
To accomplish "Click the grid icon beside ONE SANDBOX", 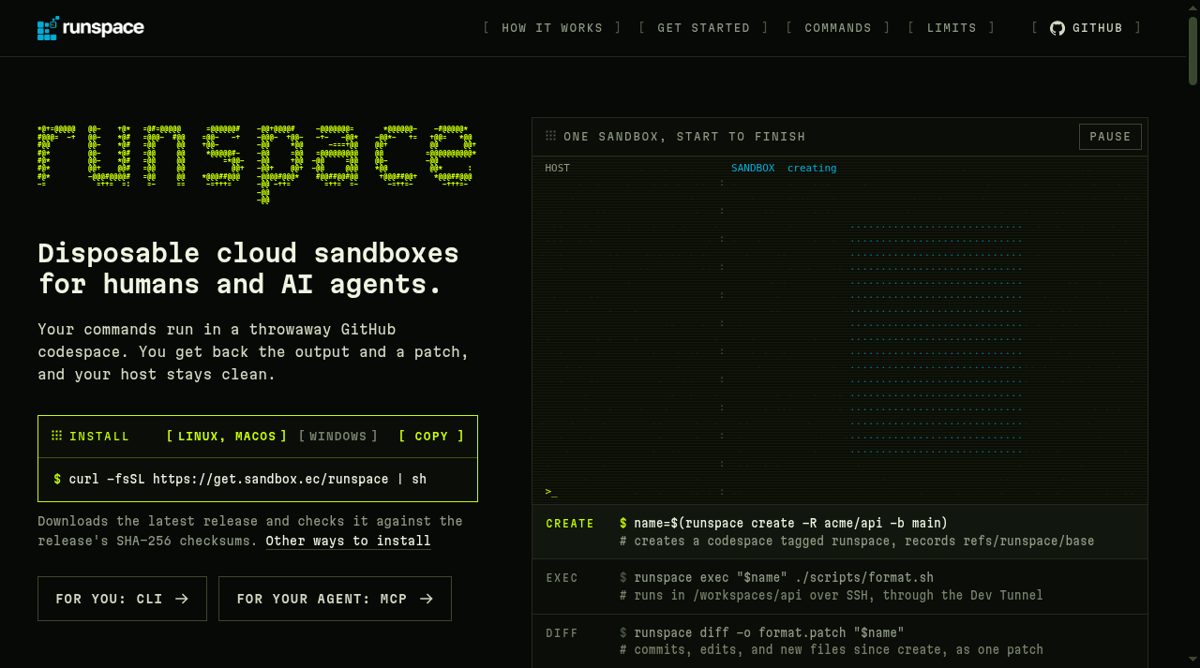I will coord(550,136).
